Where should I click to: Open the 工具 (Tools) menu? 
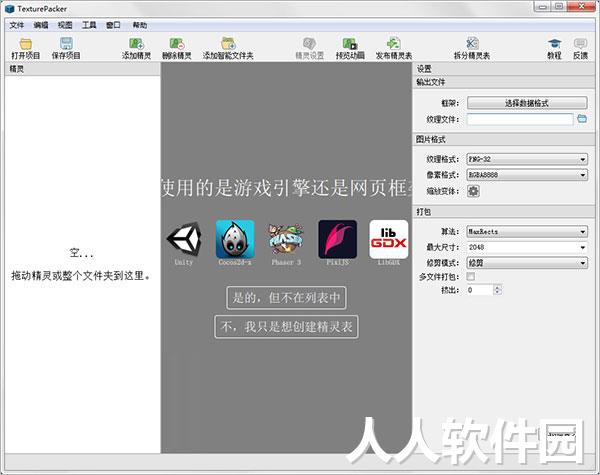click(x=89, y=25)
